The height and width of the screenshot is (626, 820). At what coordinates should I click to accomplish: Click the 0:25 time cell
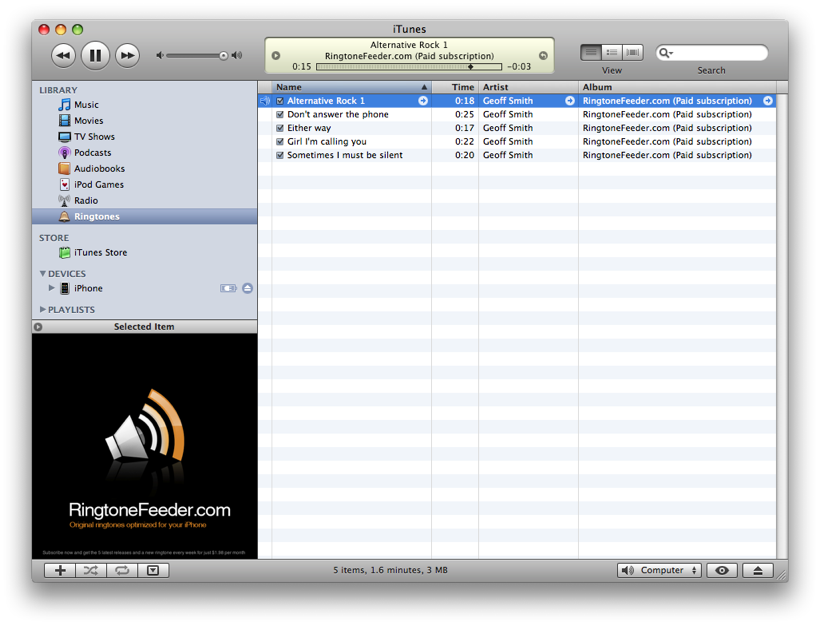[464, 115]
